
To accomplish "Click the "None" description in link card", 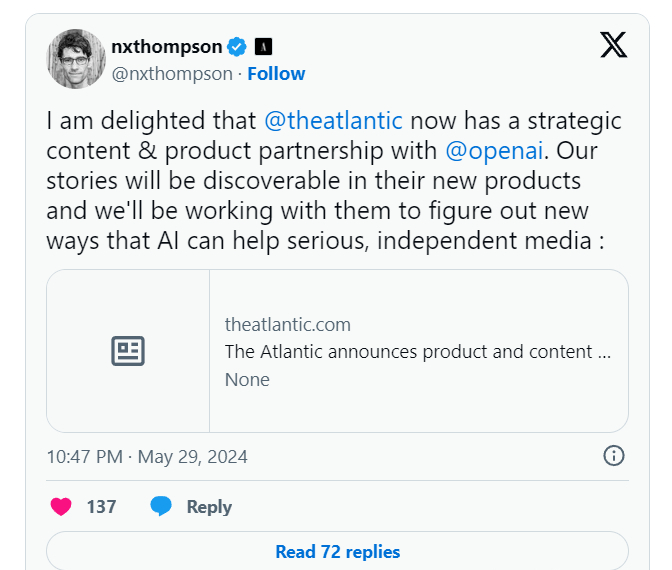I will click(247, 379).
